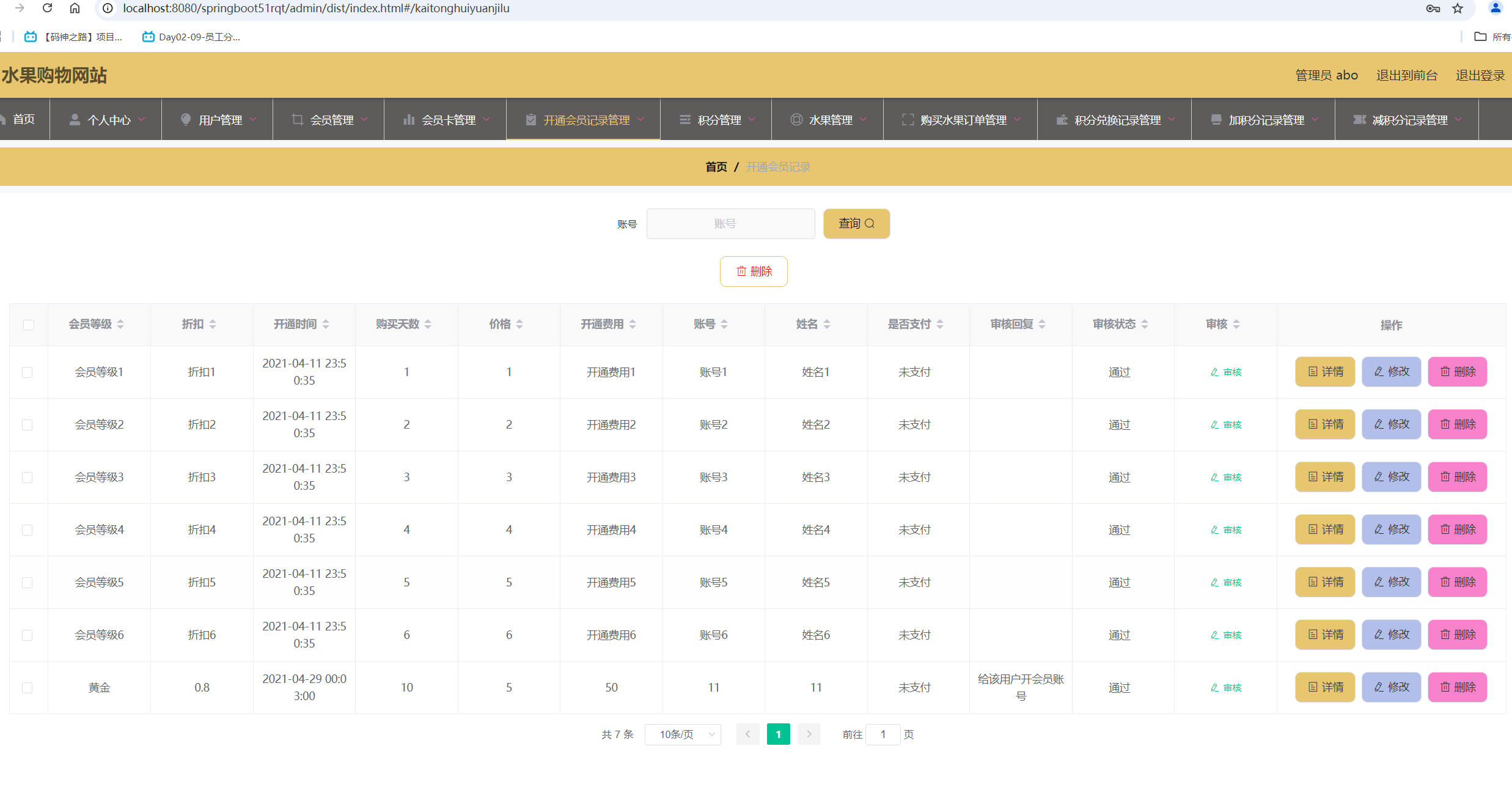Reload the page with browser refresh icon
Image resolution: width=1512 pixels, height=801 pixels.
(47, 8)
